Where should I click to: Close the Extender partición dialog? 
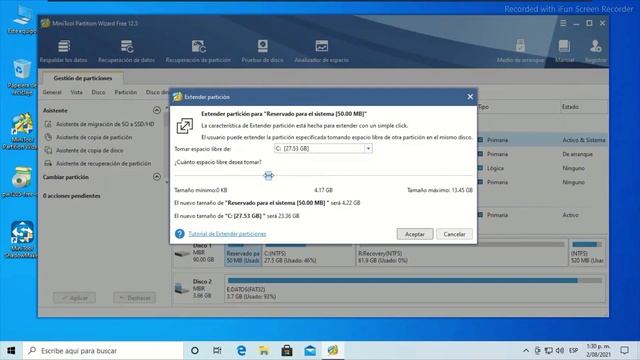(x=470, y=97)
